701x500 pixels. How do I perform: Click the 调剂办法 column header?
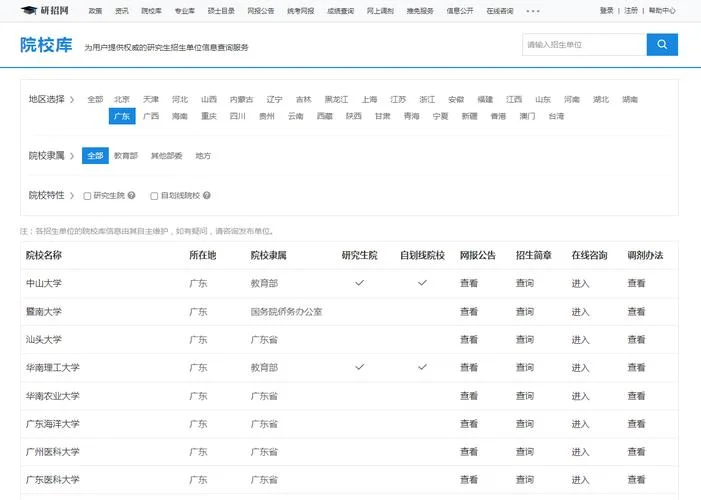[645, 255]
